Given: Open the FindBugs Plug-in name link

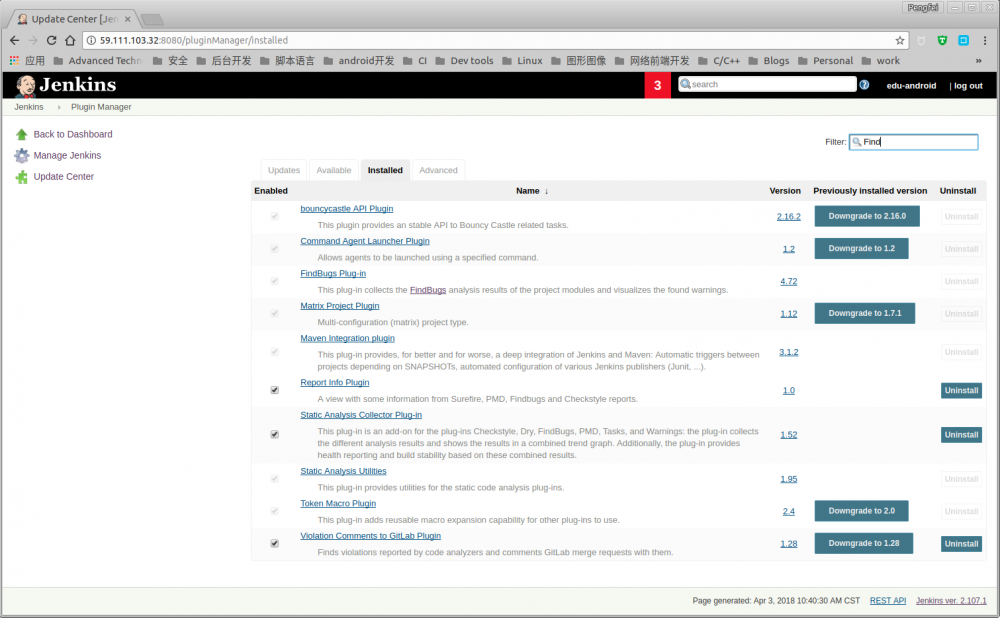Looking at the screenshot, I should point(333,274).
